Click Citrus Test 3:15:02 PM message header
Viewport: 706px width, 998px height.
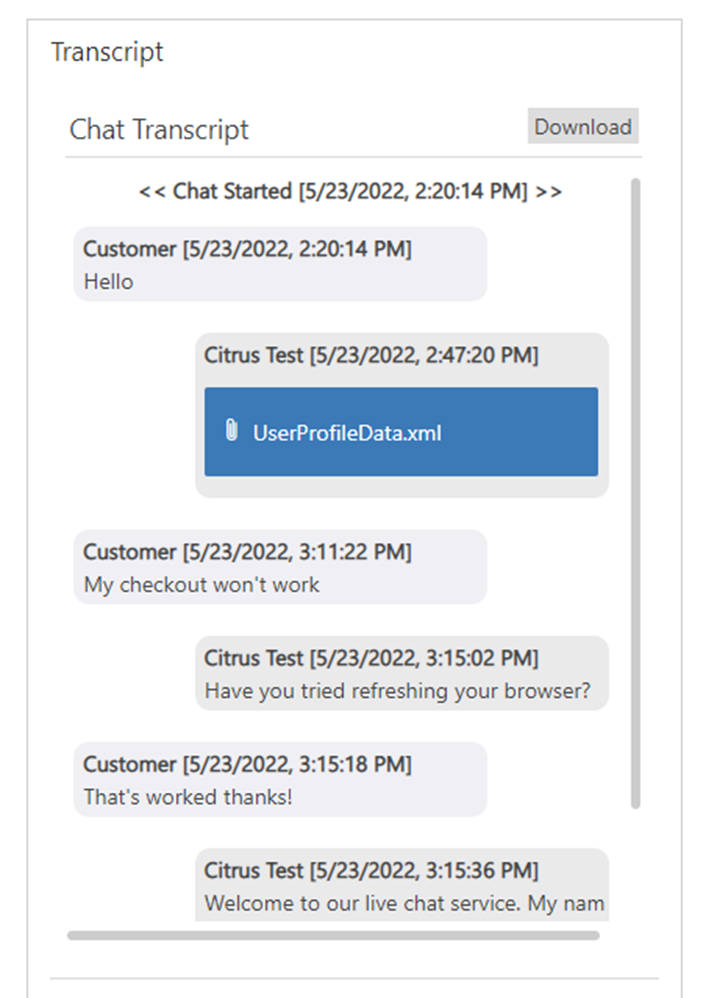[371, 657]
